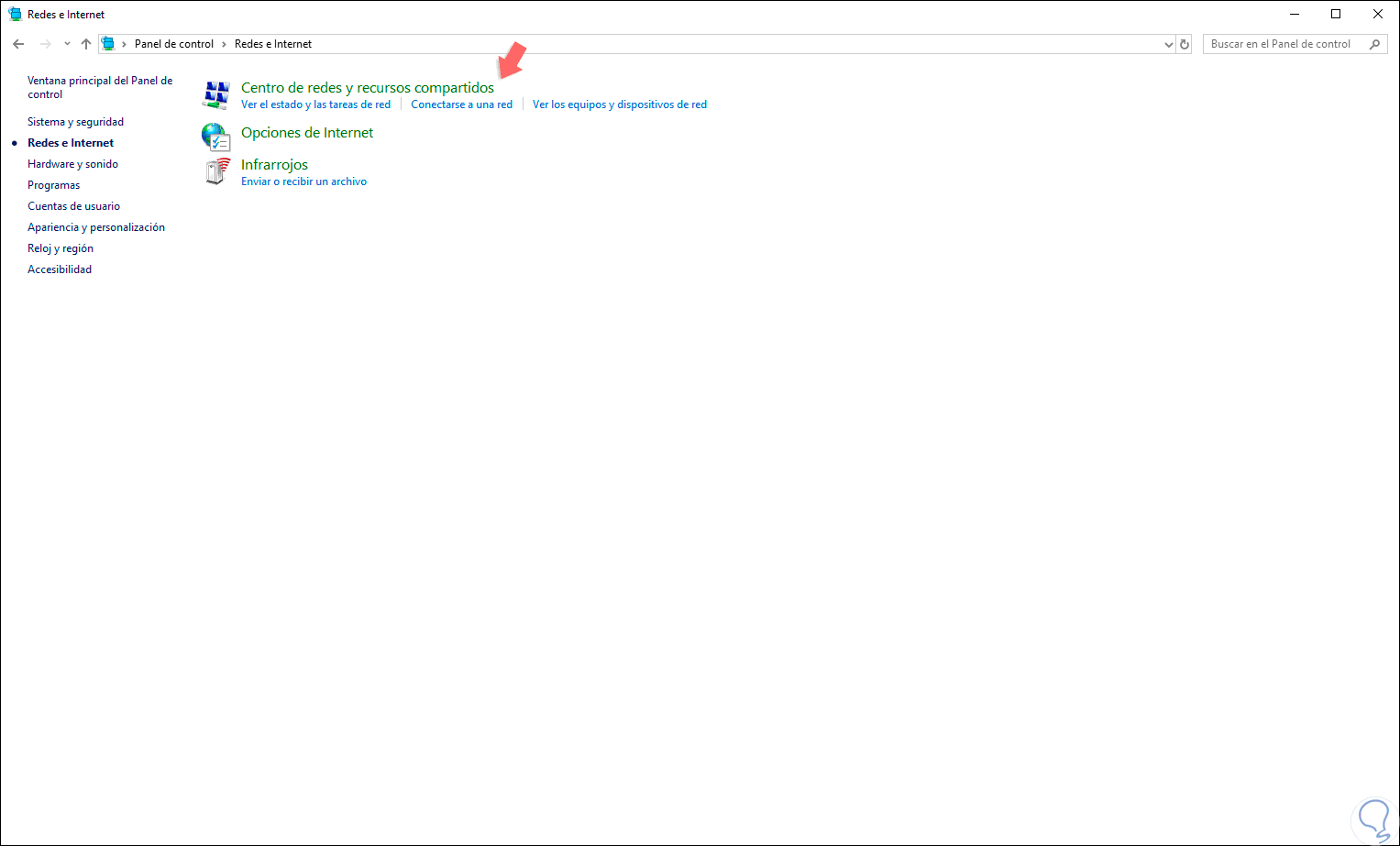
Task: Click the Infrarrojos device icon
Action: tap(216, 171)
